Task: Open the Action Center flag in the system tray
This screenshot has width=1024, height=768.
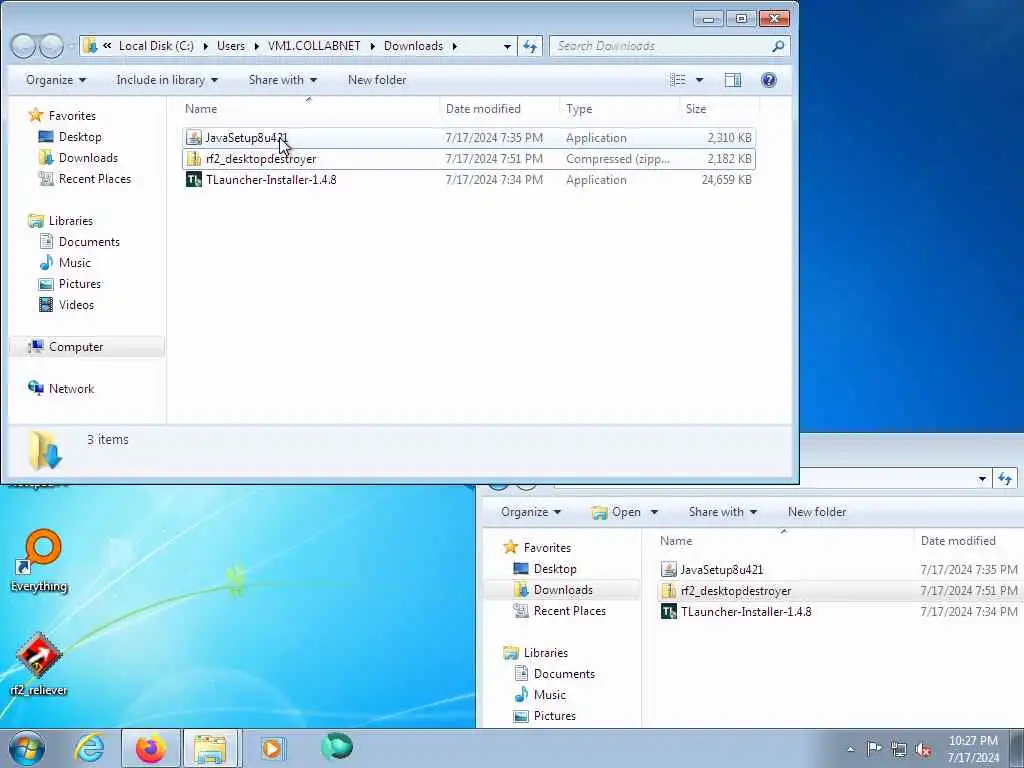Action: coord(874,748)
